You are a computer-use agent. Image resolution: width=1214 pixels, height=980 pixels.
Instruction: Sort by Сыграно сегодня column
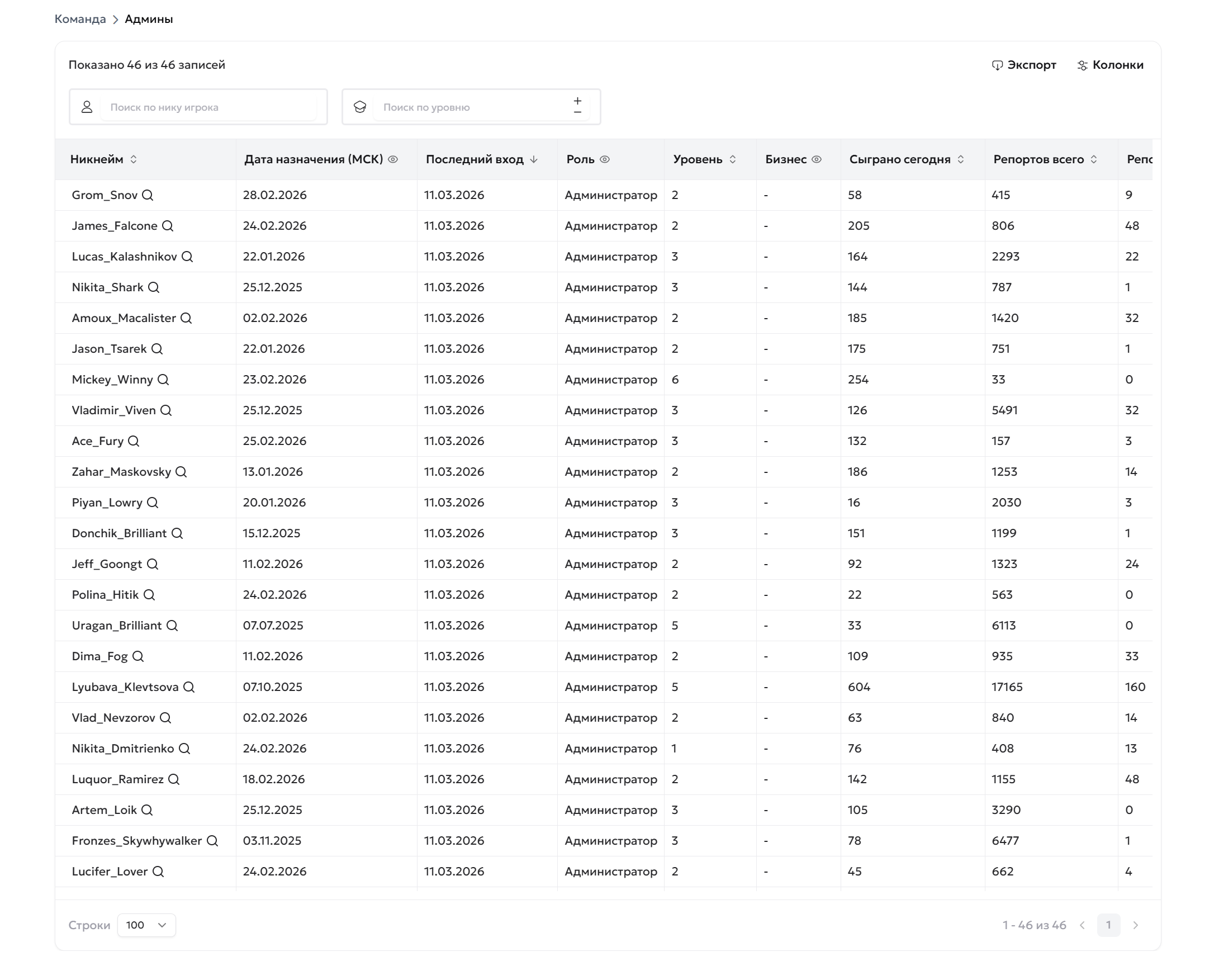[961, 160]
